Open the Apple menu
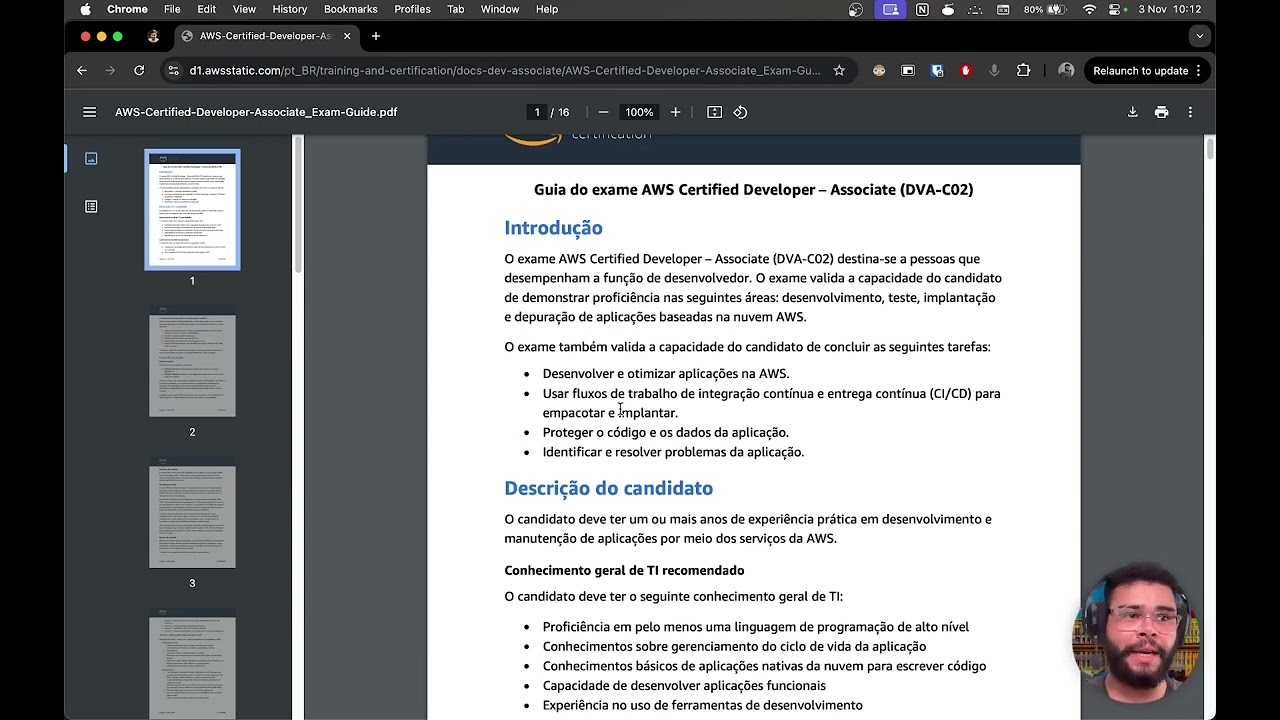The width and height of the screenshot is (1280, 720). tap(85, 9)
